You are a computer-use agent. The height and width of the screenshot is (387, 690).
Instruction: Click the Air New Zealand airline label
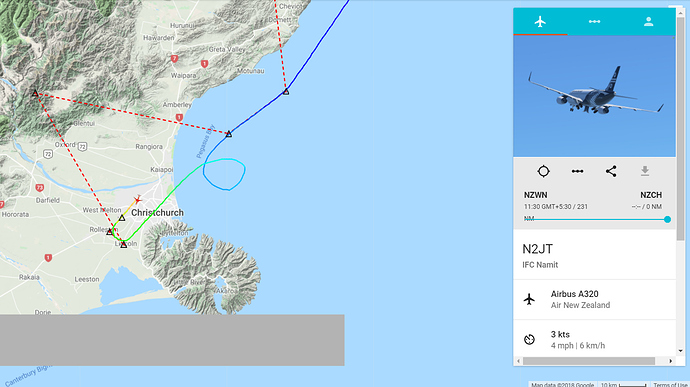(x=580, y=305)
